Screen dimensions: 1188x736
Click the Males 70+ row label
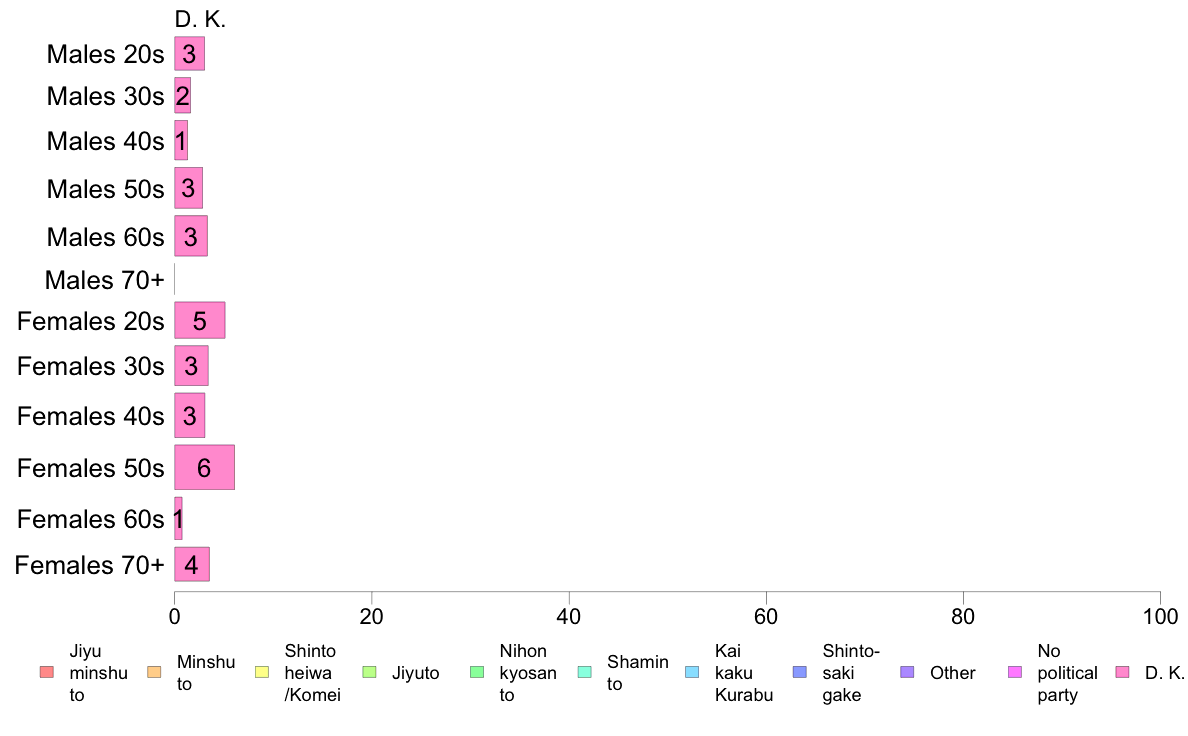coord(105,280)
